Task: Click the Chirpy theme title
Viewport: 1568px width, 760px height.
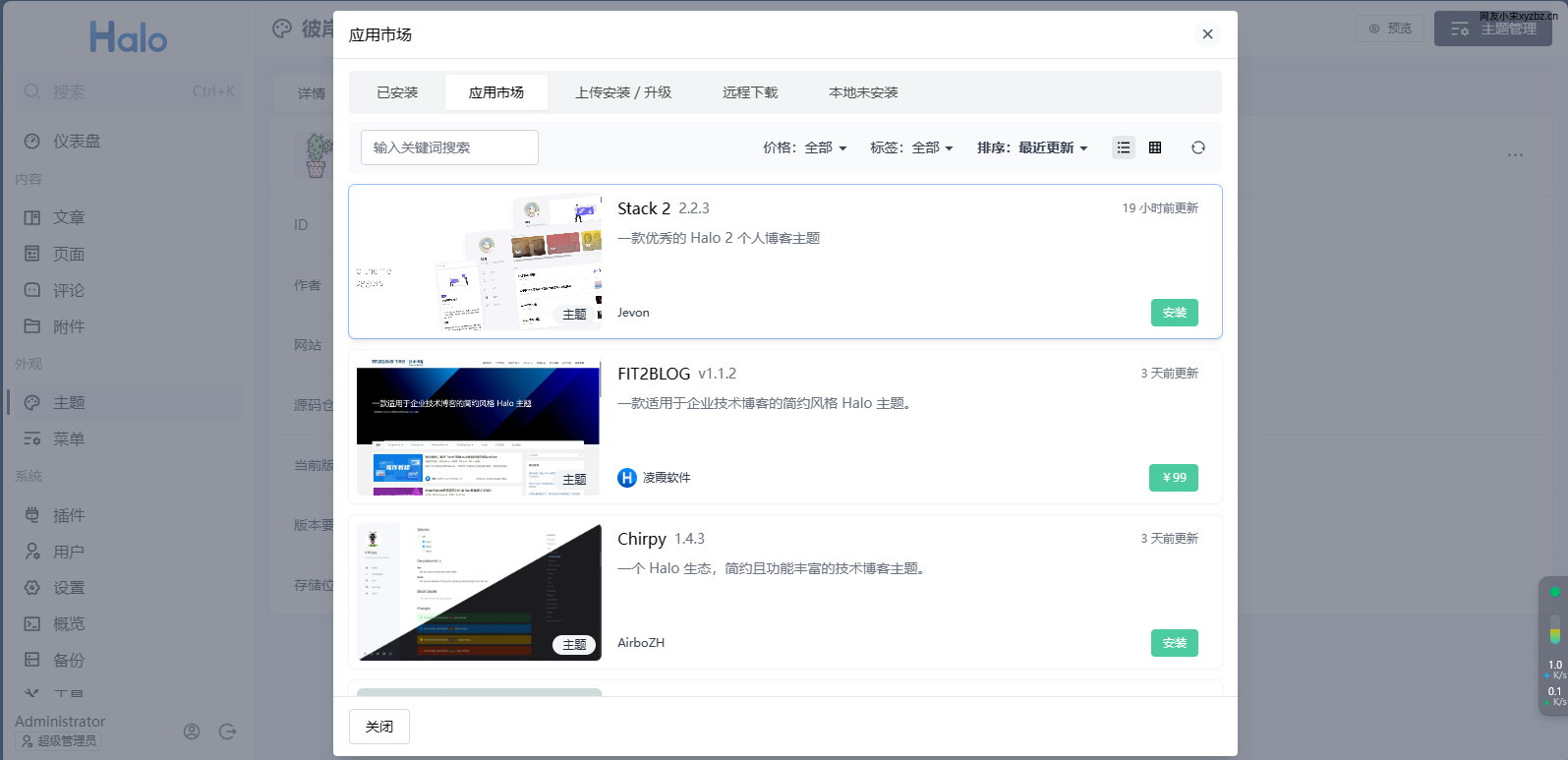Action: pos(642,539)
